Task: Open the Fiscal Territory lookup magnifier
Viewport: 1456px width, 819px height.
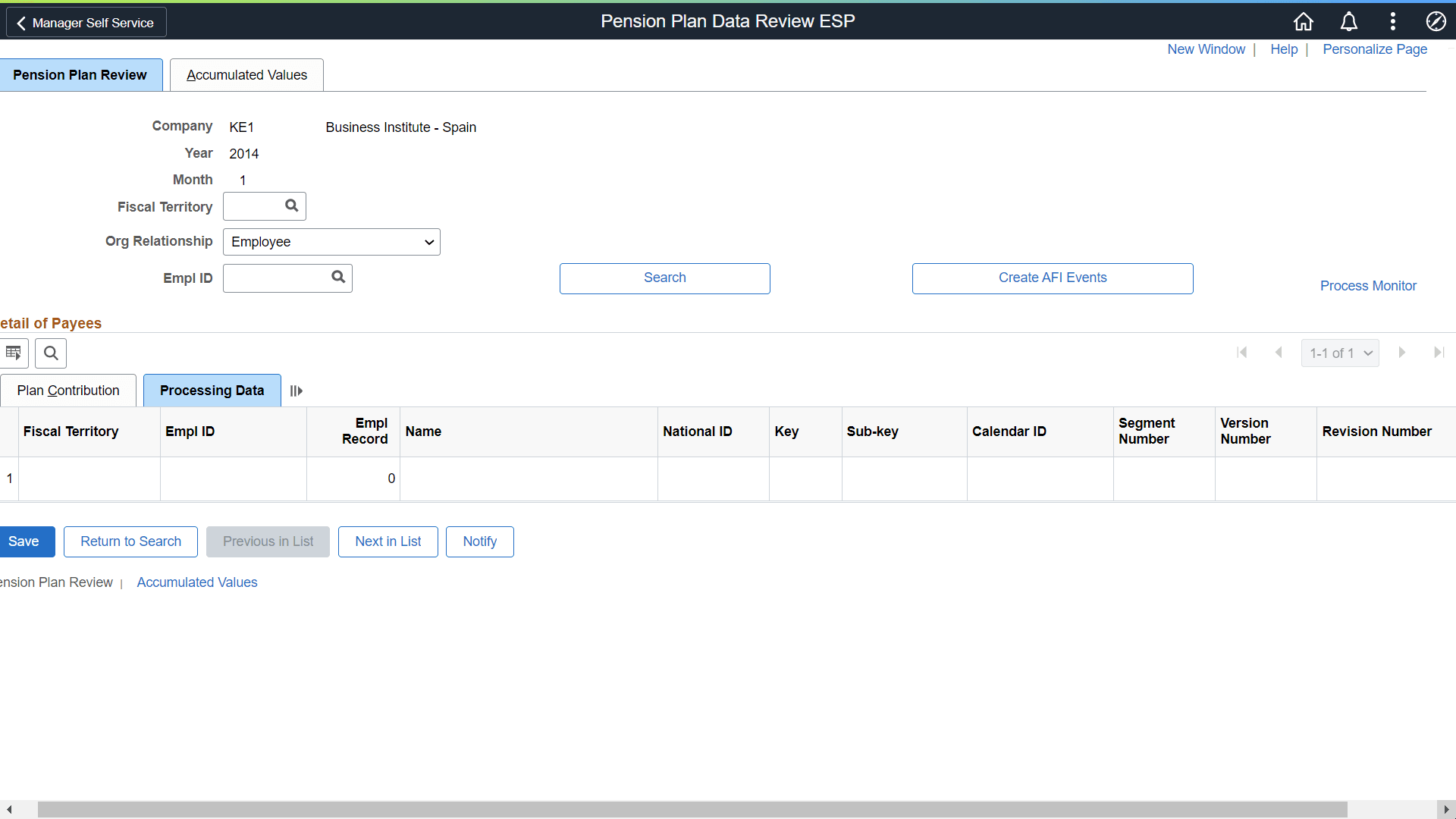Action: 291,206
